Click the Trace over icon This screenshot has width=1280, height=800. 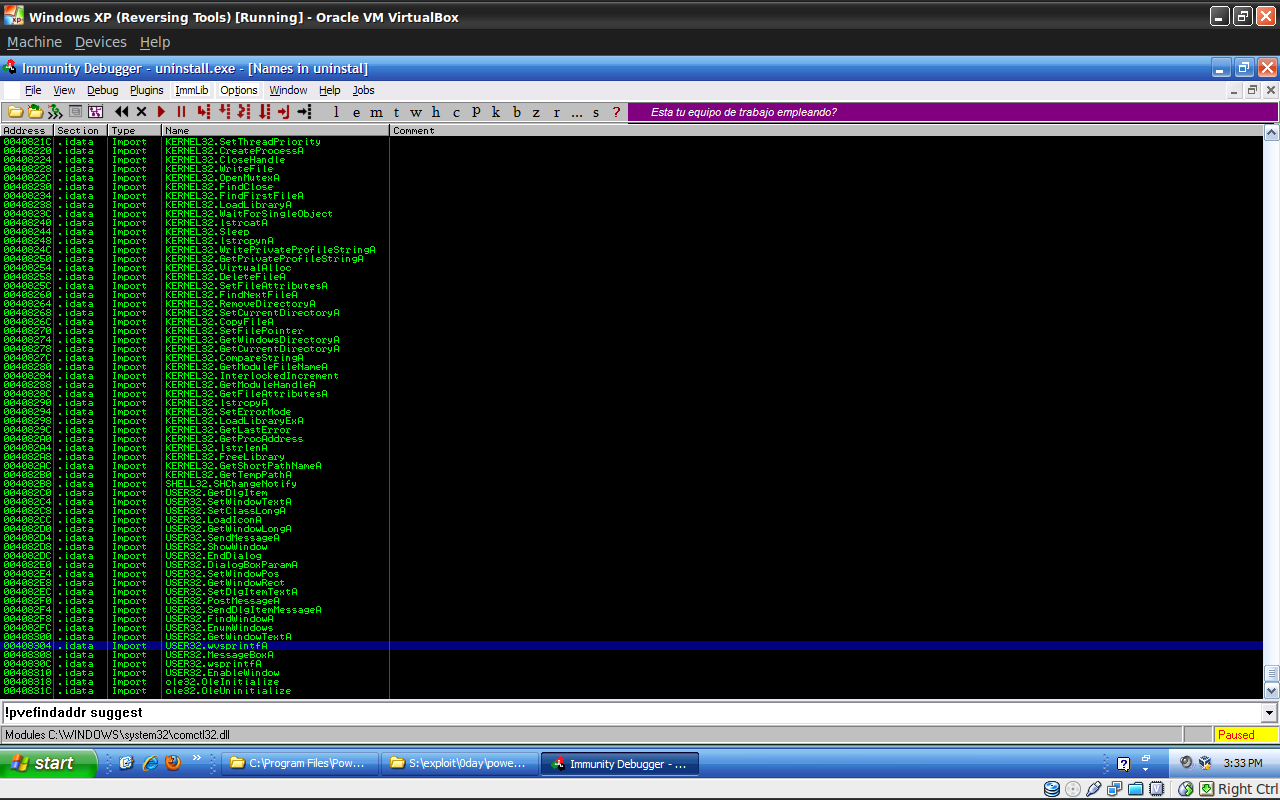tap(264, 112)
